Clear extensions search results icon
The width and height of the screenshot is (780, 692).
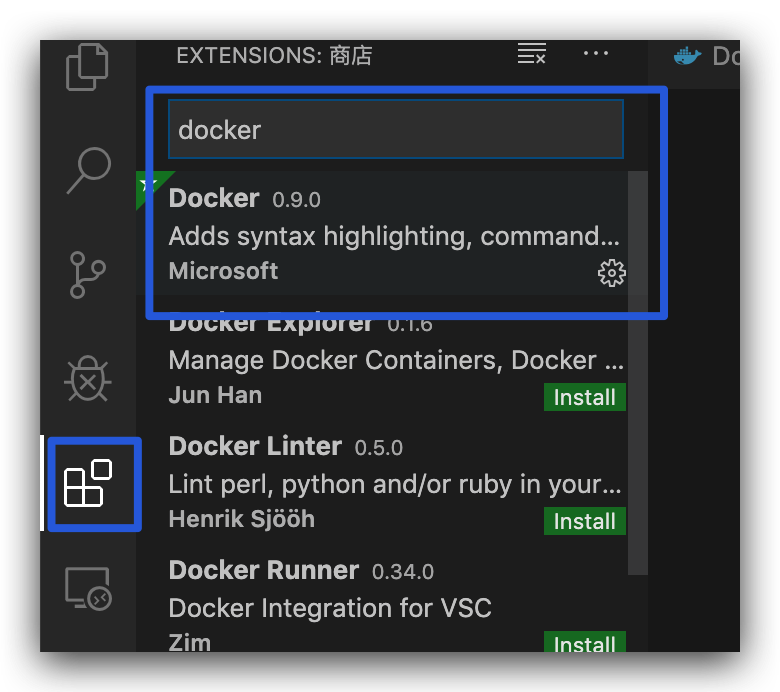tap(531, 55)
